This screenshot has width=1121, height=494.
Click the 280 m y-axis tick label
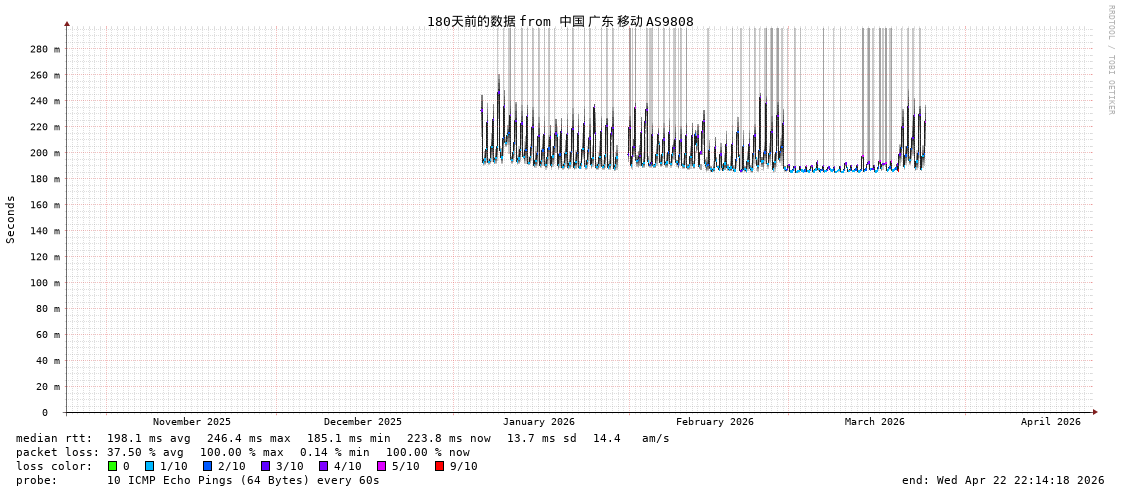coord(44,49)
